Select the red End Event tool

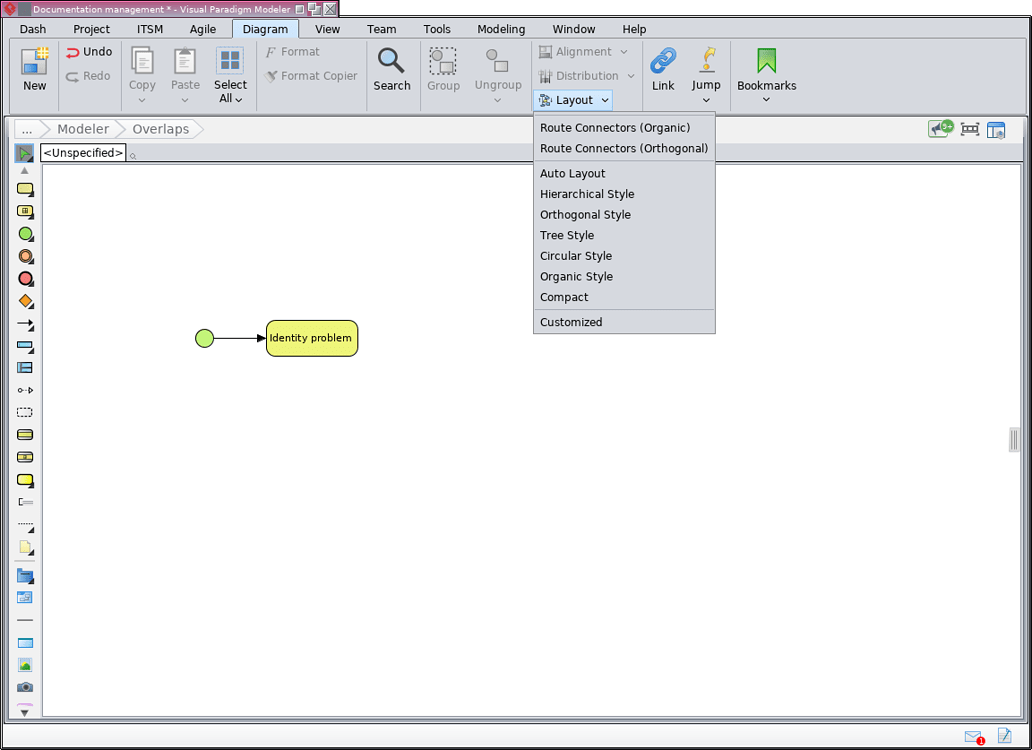(26, 278)
